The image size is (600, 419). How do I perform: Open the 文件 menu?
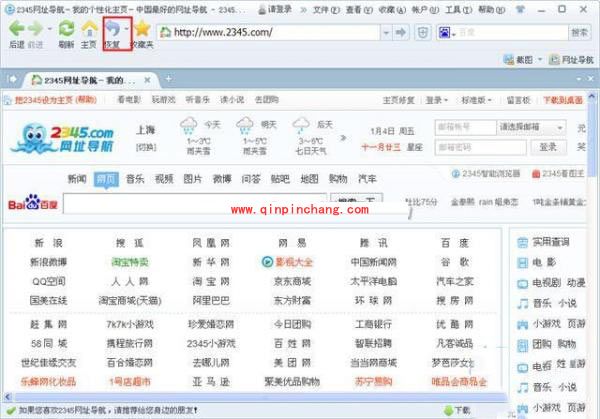(326, 10)
